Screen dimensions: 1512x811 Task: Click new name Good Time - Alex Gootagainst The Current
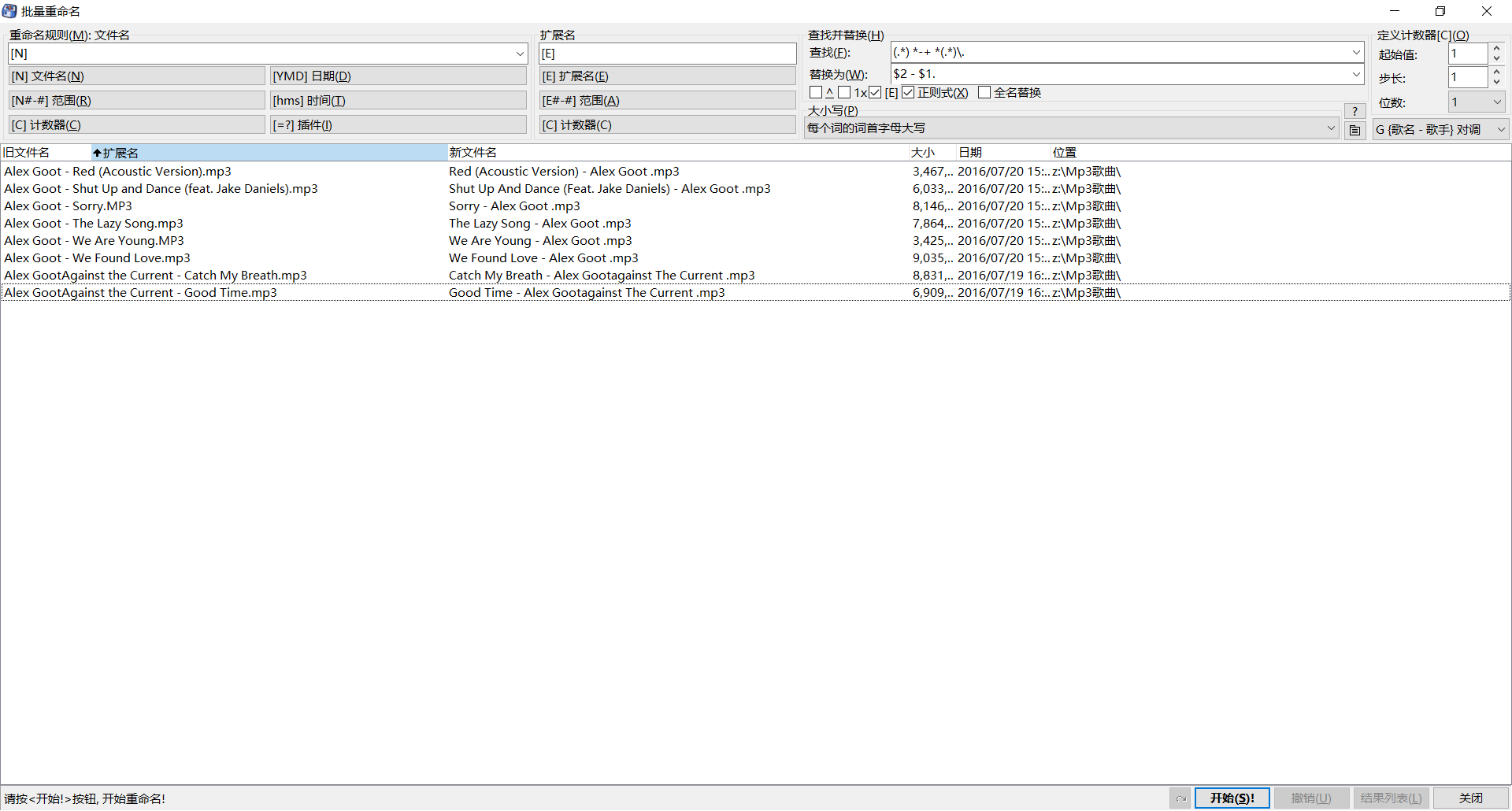click(587, 293)
